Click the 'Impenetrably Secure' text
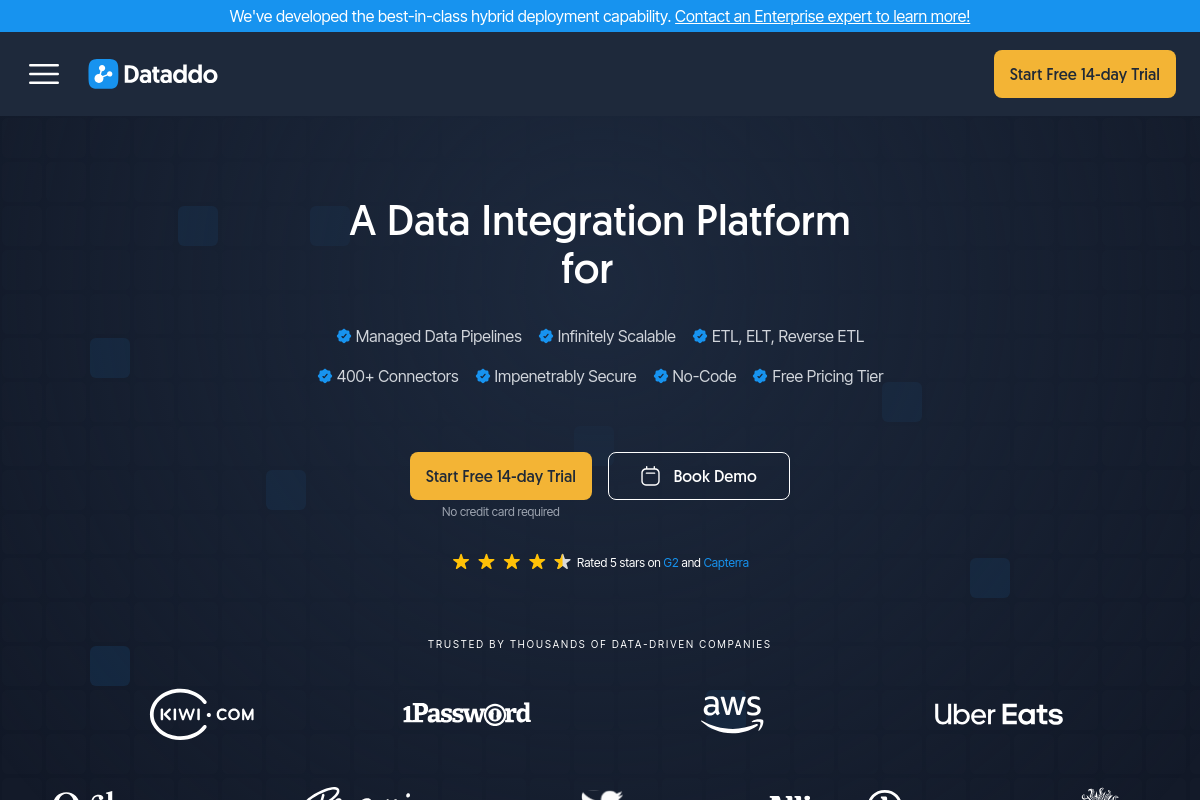 (x=565, y=377)
